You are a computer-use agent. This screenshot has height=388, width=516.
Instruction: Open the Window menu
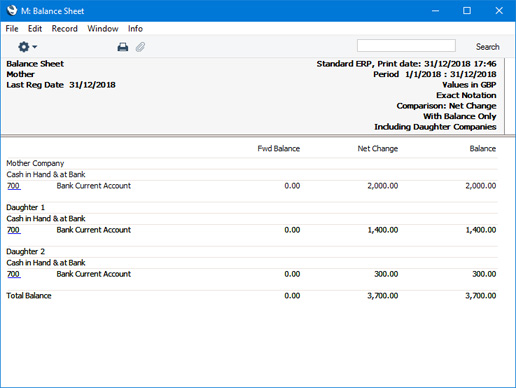pyautogui.click(x=103, y=29)
